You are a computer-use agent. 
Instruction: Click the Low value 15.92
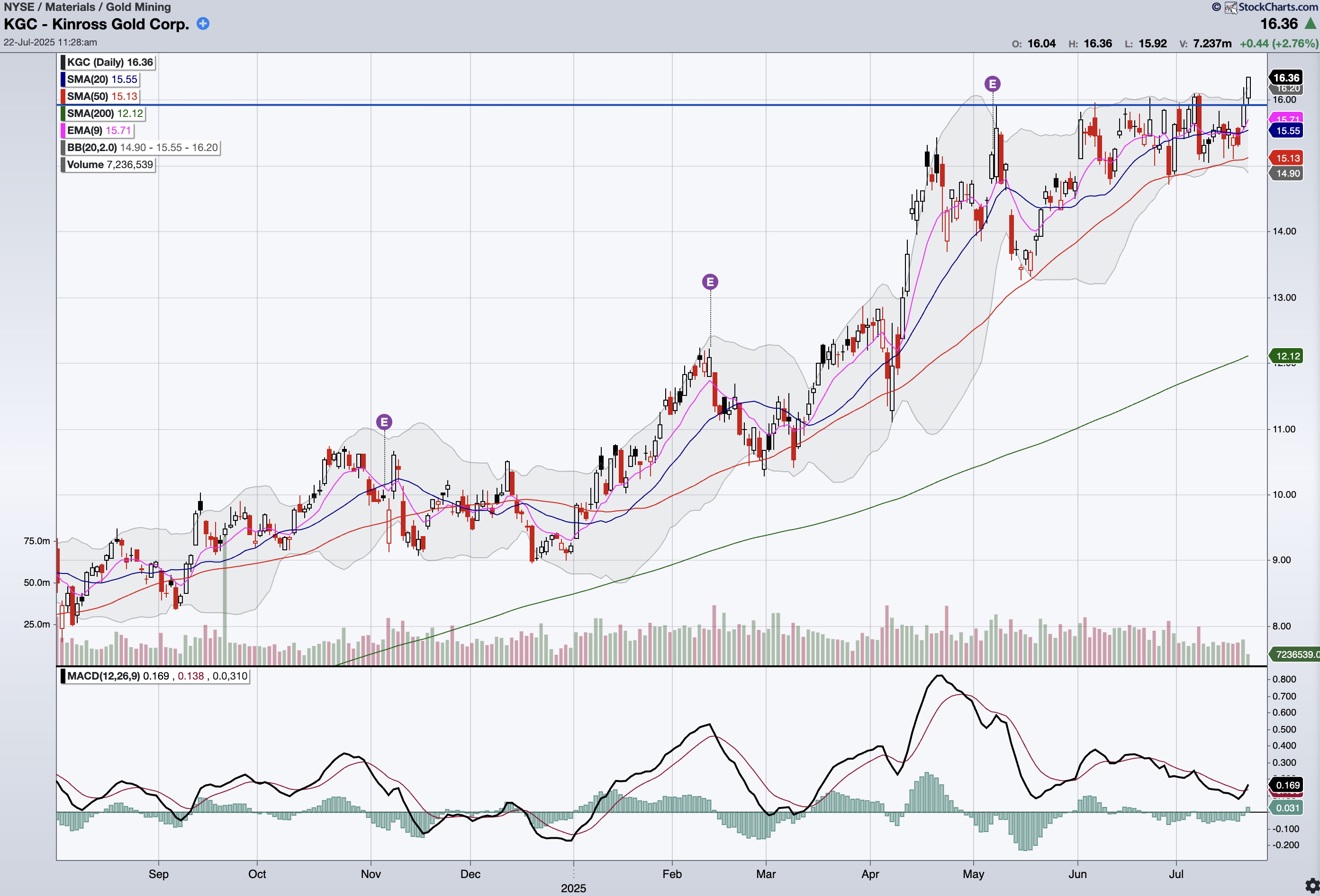coord(1153,44)
